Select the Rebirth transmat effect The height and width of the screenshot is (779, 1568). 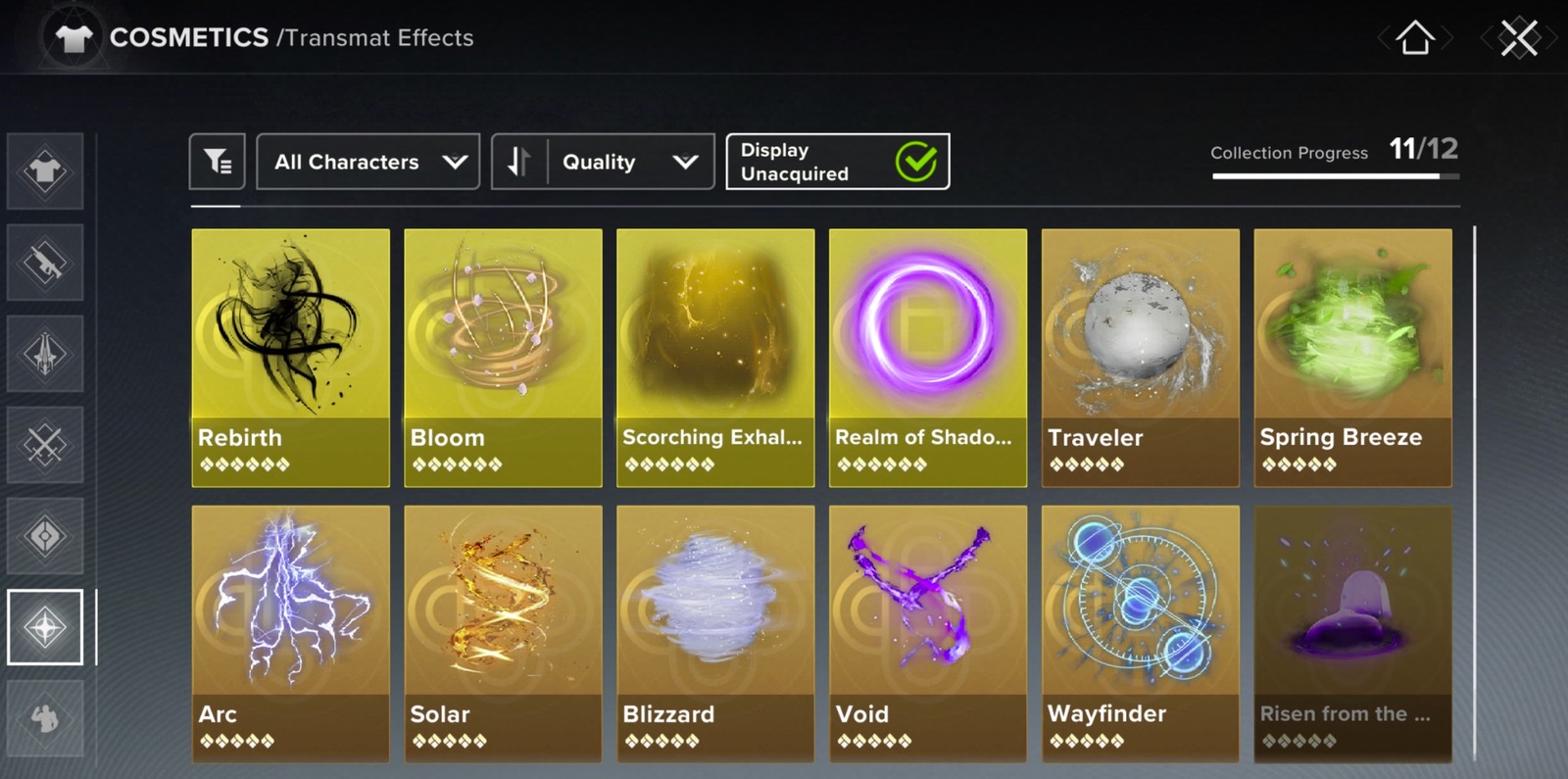pyautogui.click(x=291, y=358)
